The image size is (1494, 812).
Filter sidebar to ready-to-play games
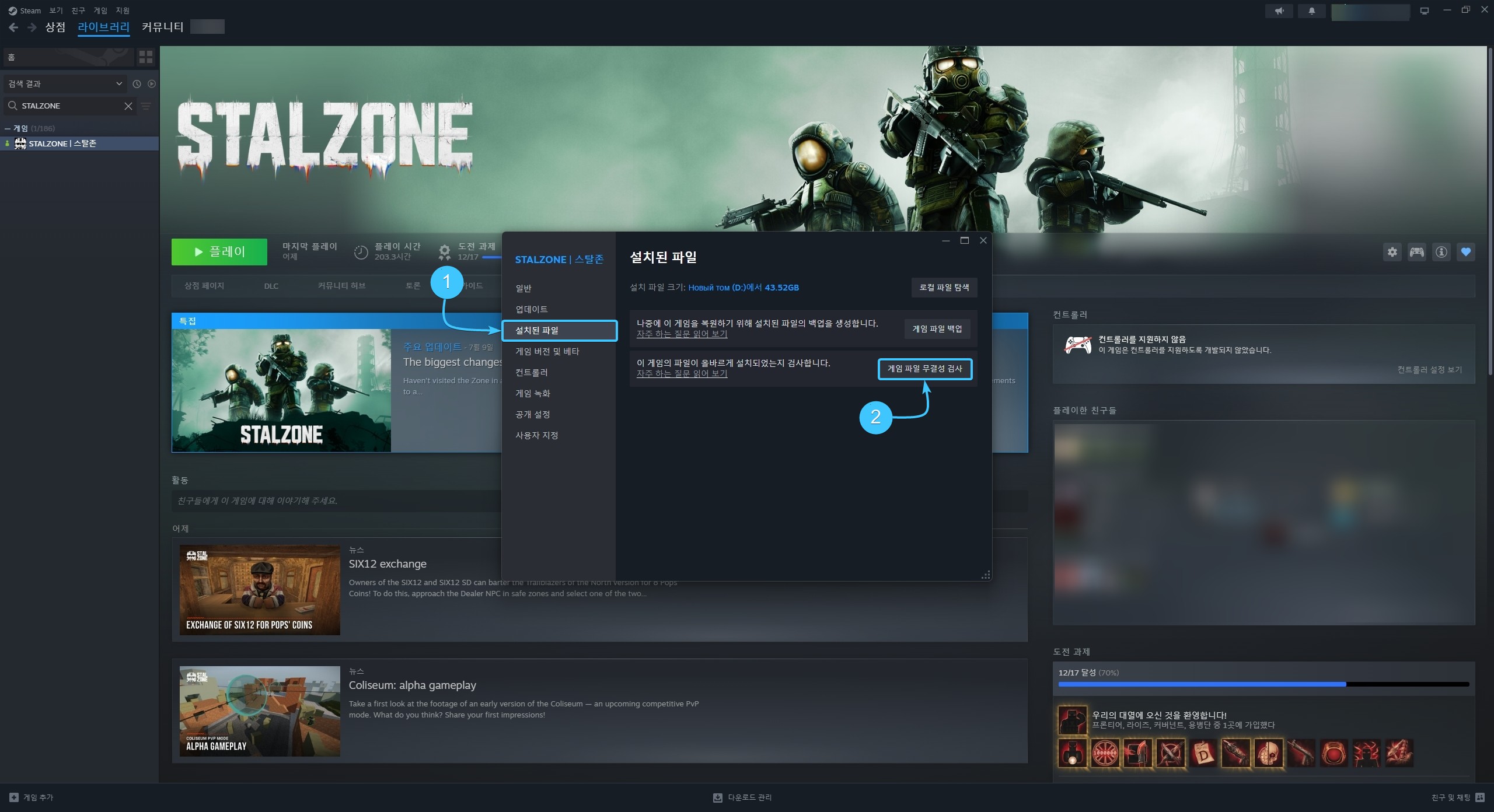click(152, 84)
